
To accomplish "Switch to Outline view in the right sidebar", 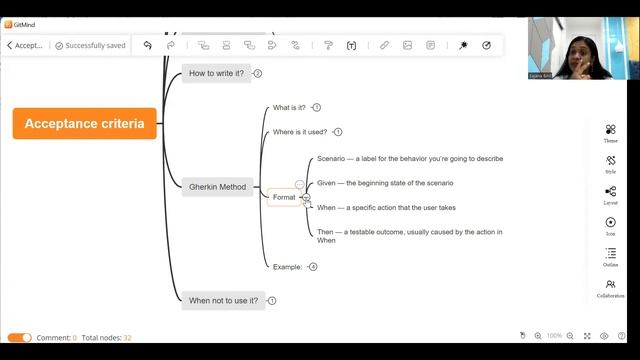I will (611, 258).
